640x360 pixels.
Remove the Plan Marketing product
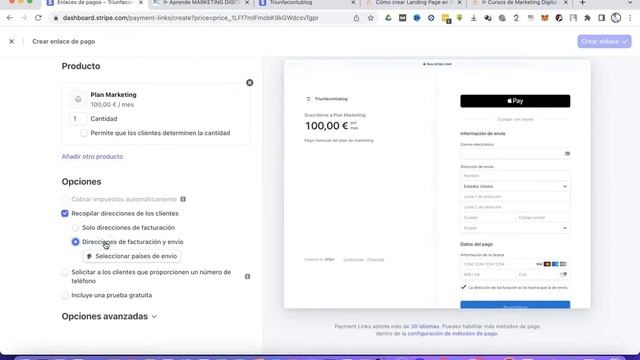249,83
